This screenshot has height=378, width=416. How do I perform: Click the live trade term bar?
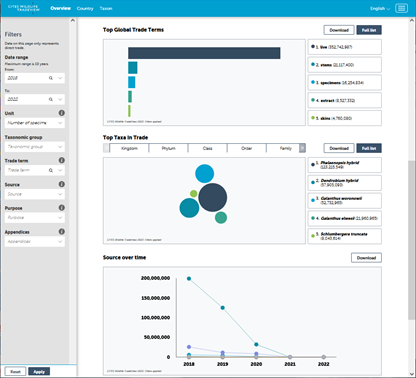204,53
